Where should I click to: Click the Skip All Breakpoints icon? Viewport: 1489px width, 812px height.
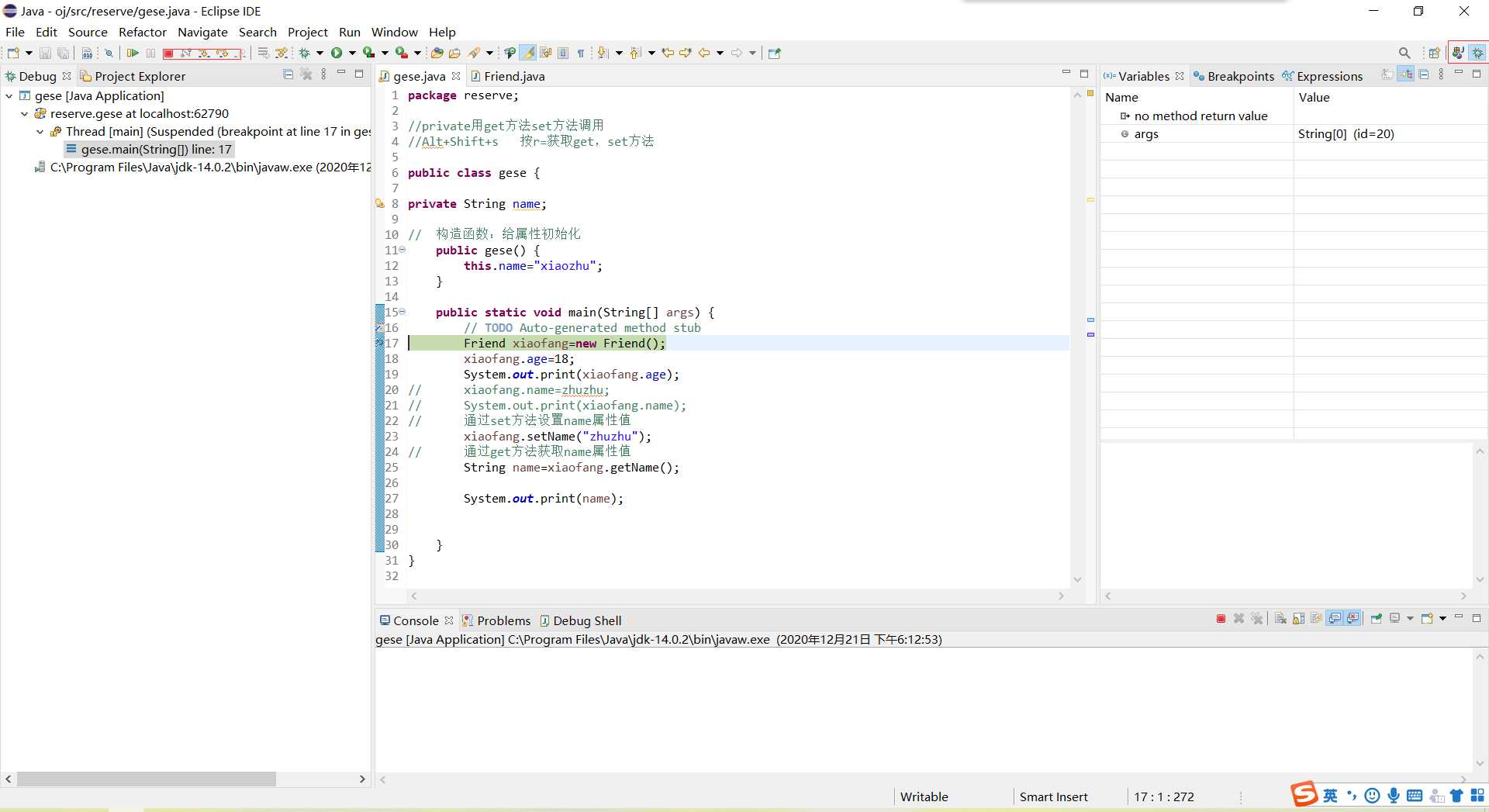(109, 53)
